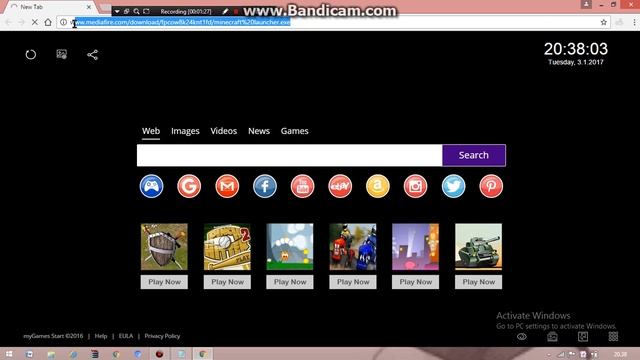Open the Privacy Policy footer link
The image size is (640, 360).
[x=162, y=336]
